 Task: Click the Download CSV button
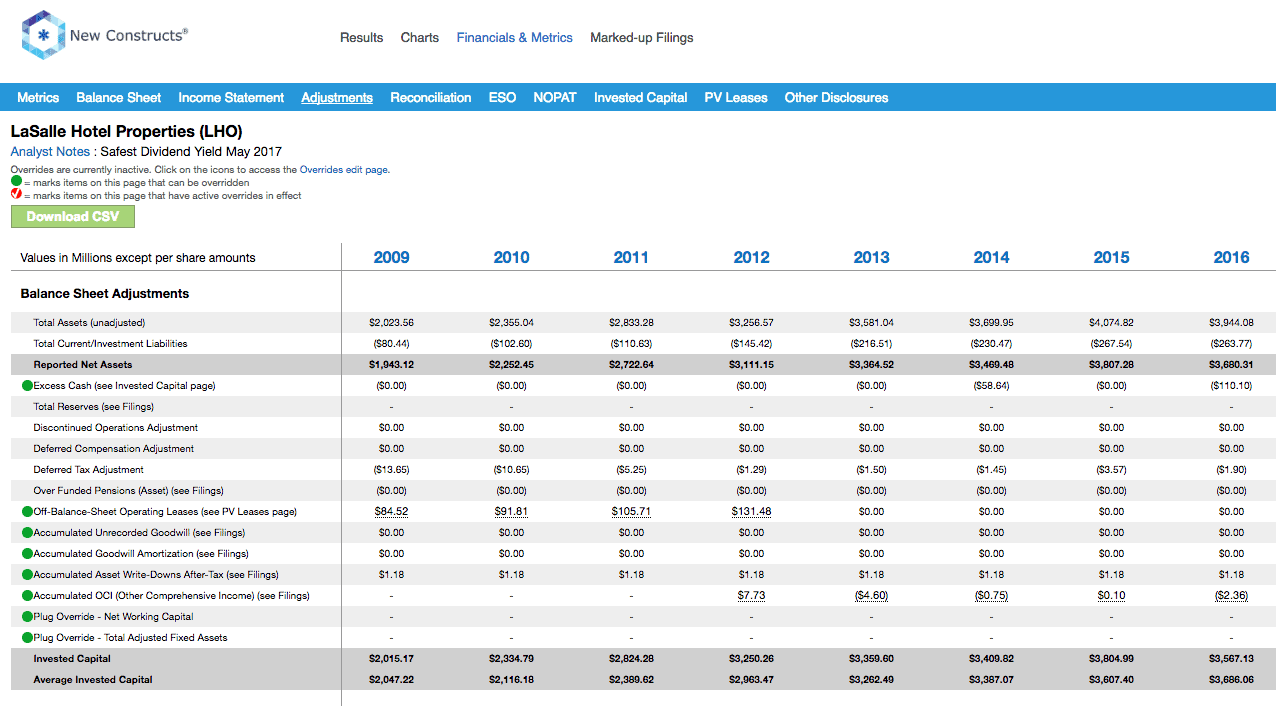(73, 216)
